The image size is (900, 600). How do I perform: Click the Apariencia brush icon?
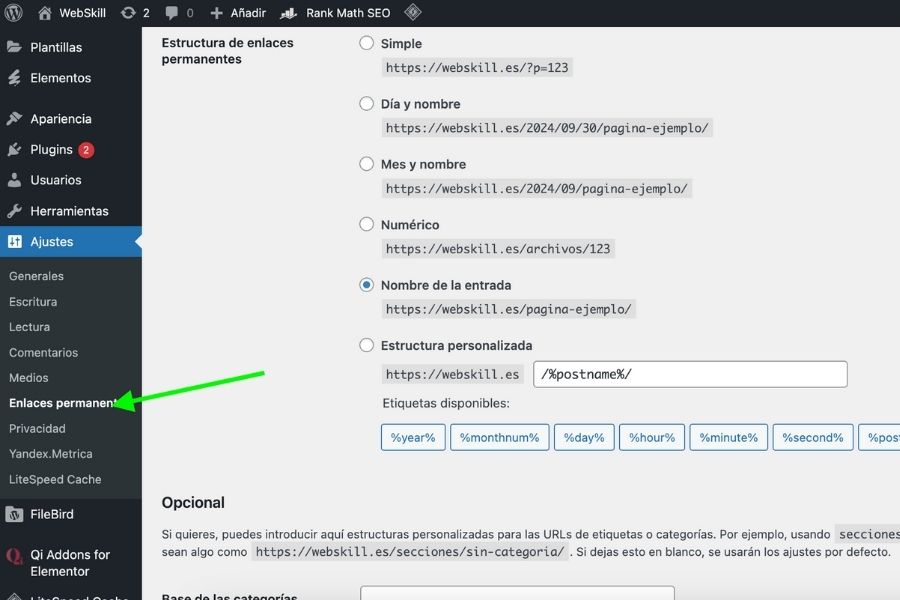[x=14, y=119]
